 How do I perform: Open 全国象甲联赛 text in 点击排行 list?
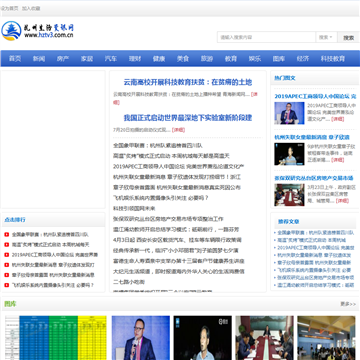coord(50,235)
